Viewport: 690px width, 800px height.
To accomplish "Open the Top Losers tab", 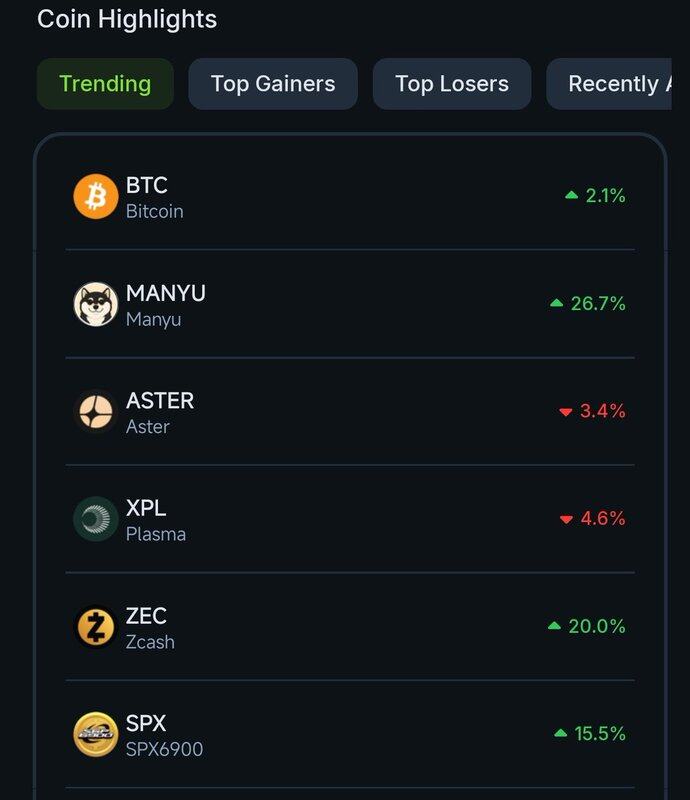I will click(x=452, y=84).
